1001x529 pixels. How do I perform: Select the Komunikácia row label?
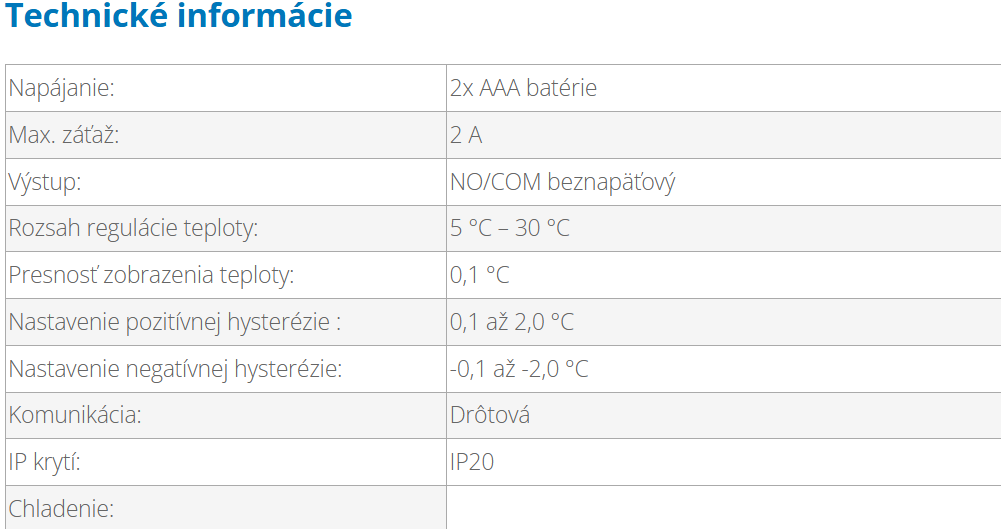(x=75, y=415)
